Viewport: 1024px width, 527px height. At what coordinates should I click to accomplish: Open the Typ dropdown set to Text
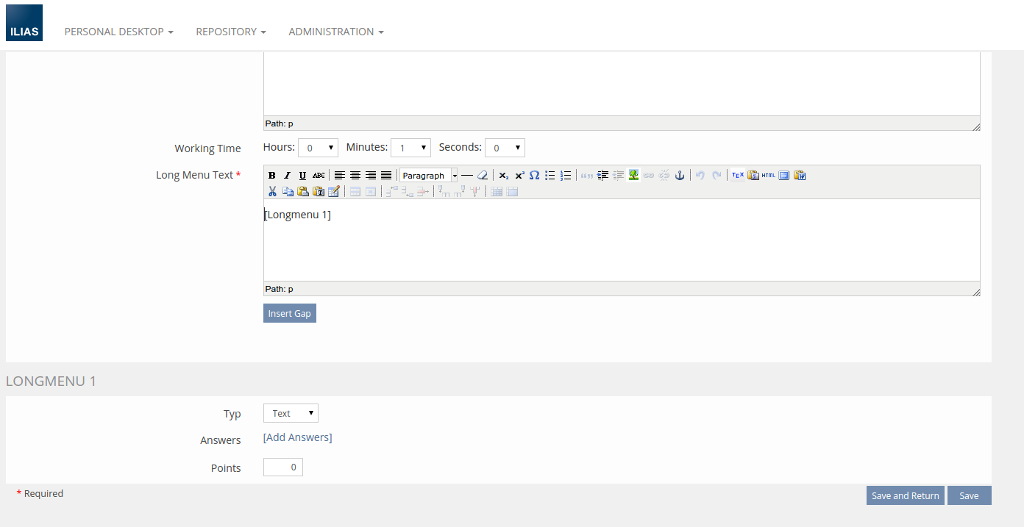(290, 413)
